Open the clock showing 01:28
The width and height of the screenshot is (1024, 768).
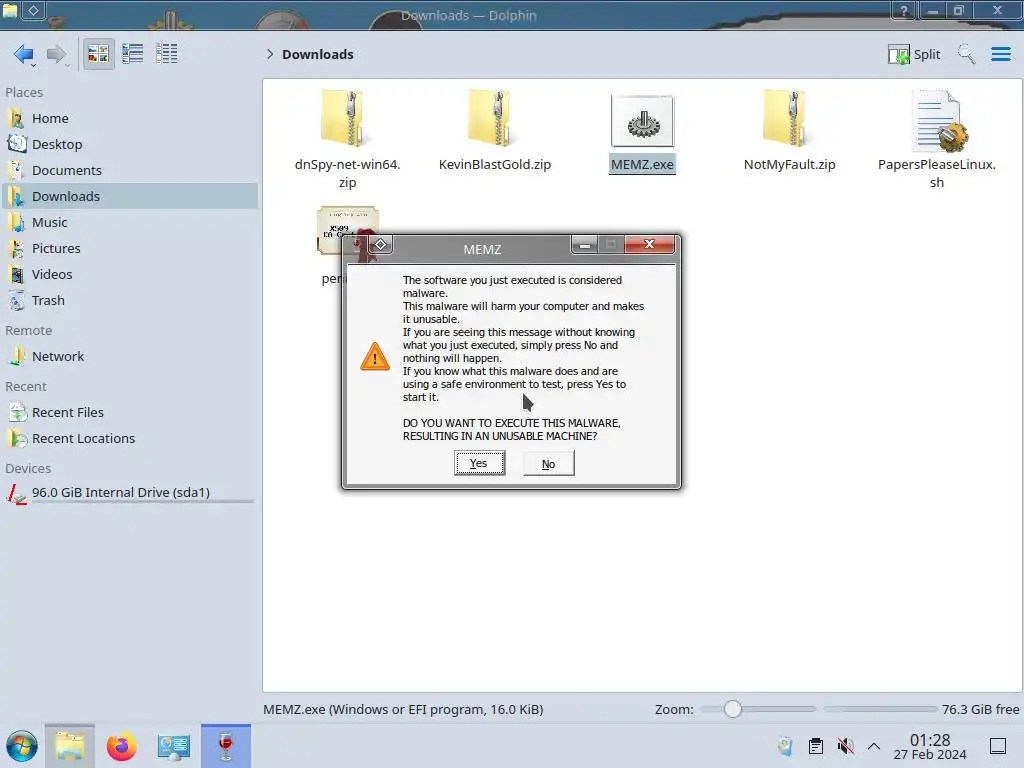930,747
